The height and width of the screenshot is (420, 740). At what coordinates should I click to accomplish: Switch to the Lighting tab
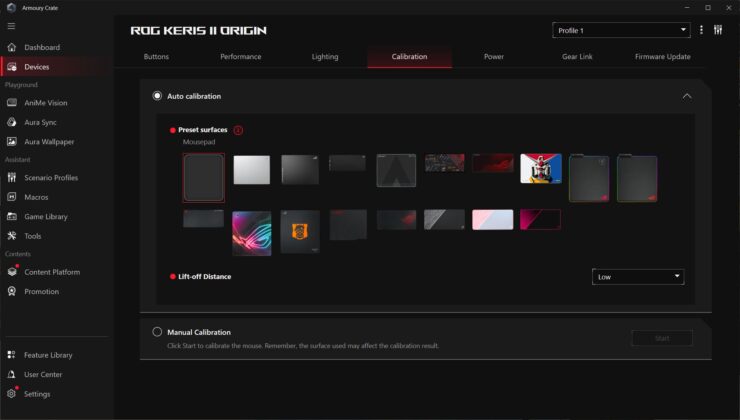tap(325, 57)
